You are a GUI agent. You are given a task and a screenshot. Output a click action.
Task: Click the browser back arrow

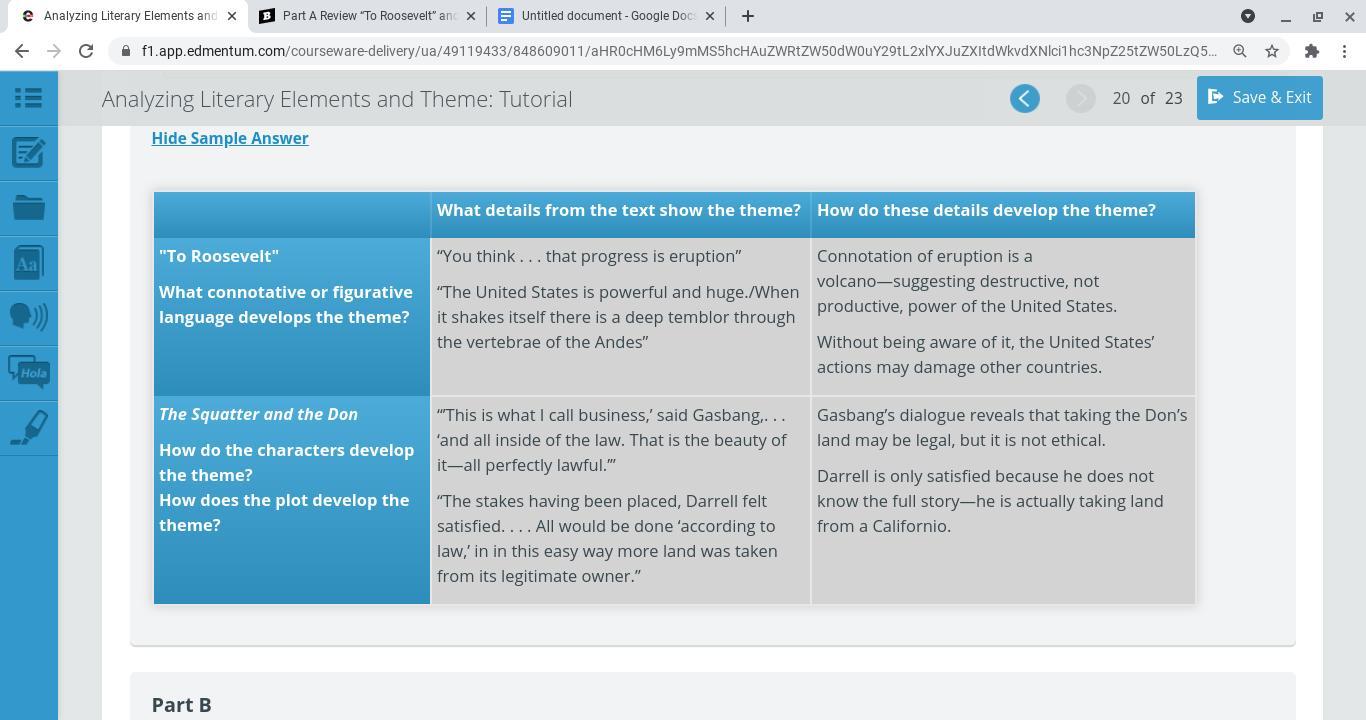tap(22, 51)
